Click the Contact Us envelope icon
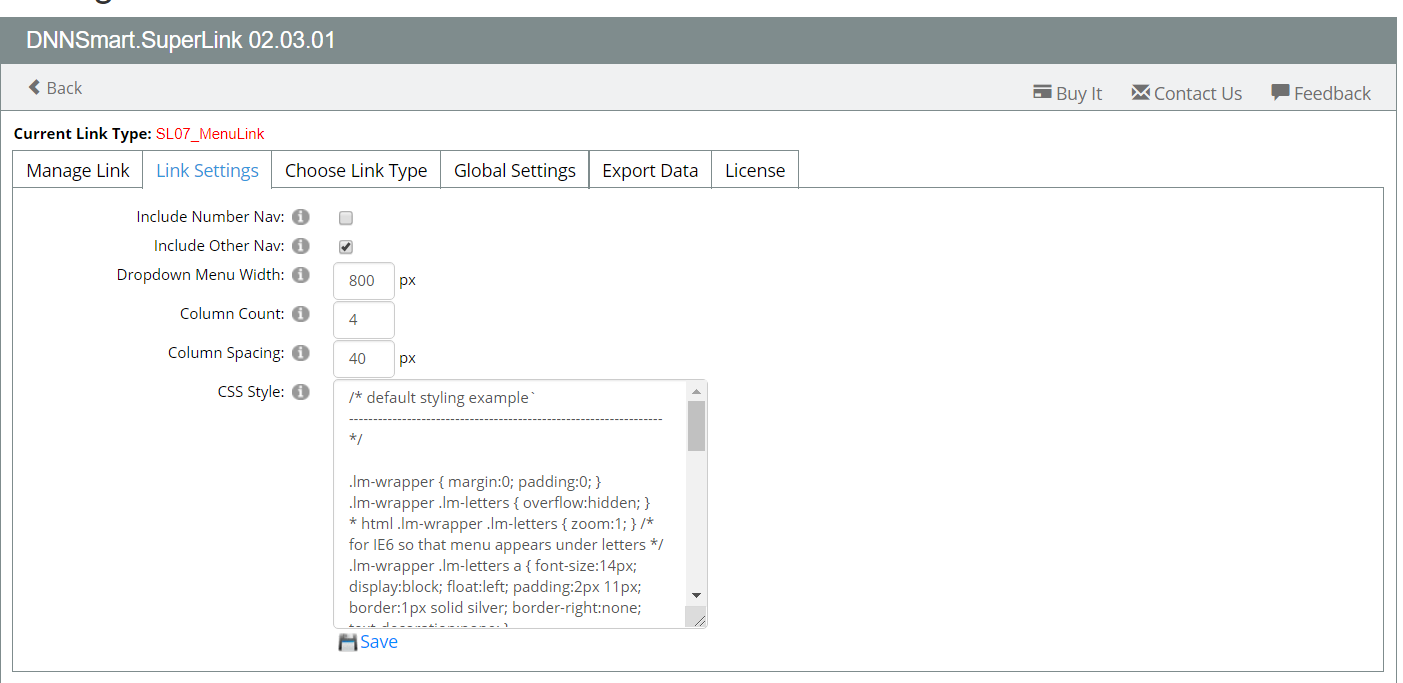The image size is (1403, 683). (x=1140, y=92)
